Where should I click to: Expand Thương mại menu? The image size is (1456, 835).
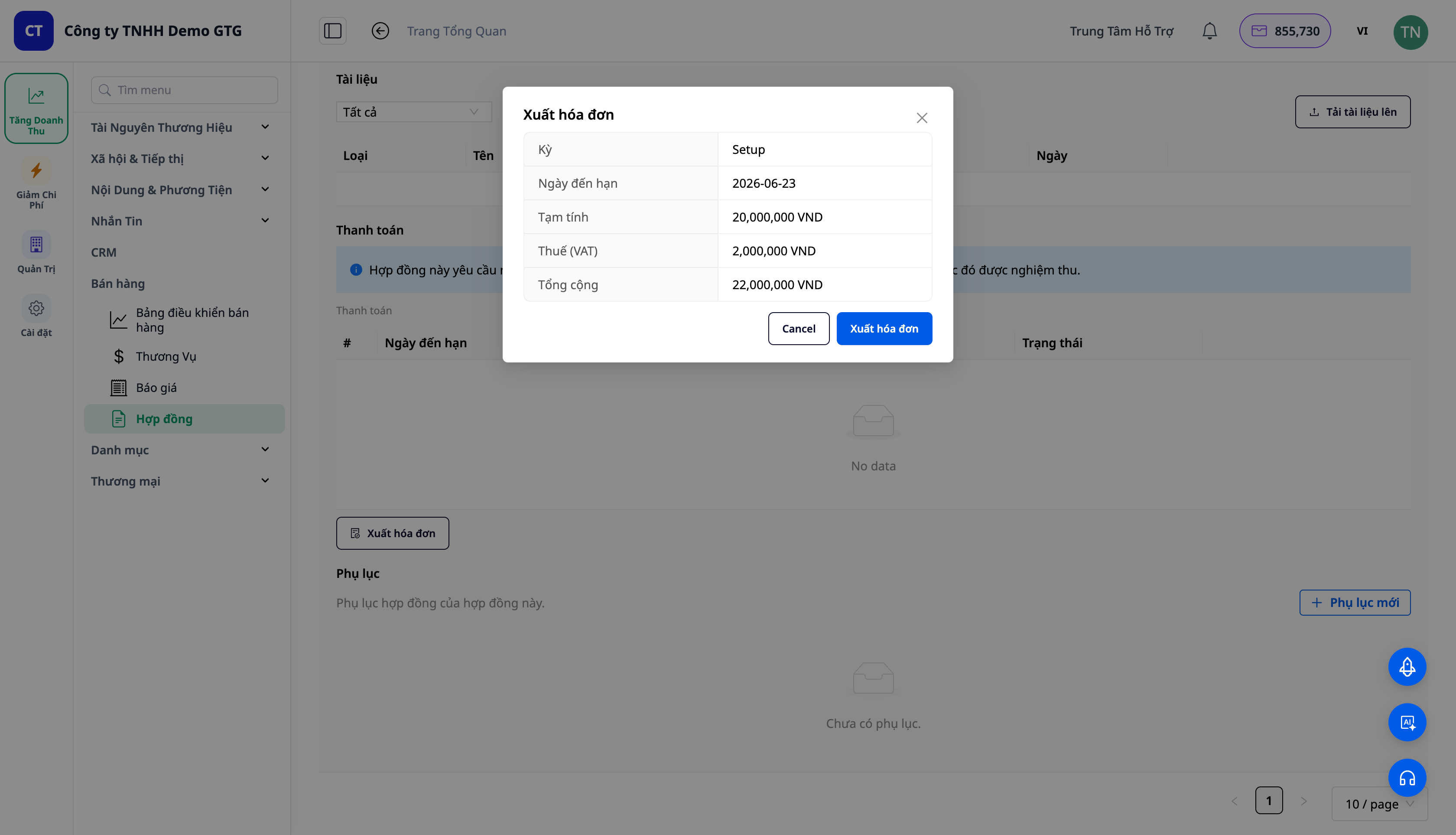coord(180,481)
